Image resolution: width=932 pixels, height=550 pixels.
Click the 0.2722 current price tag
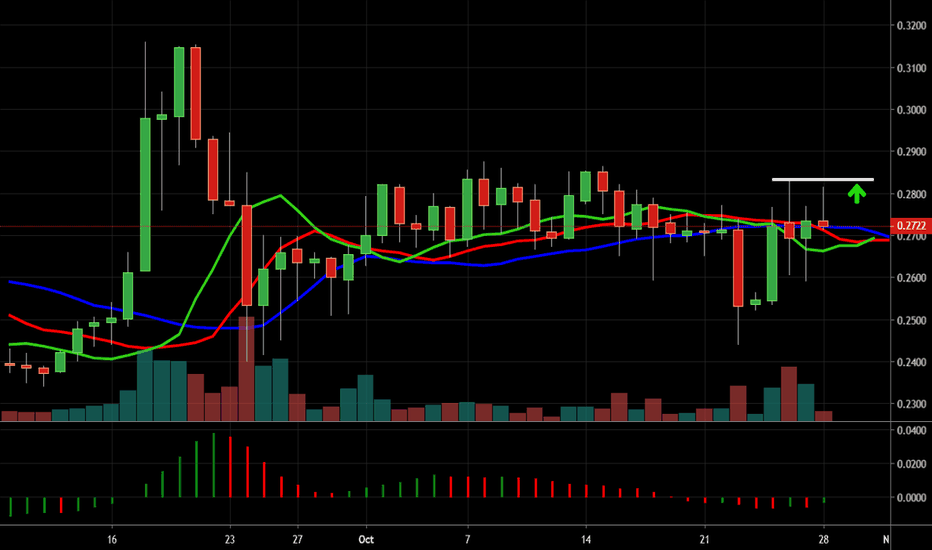[911, 226]
